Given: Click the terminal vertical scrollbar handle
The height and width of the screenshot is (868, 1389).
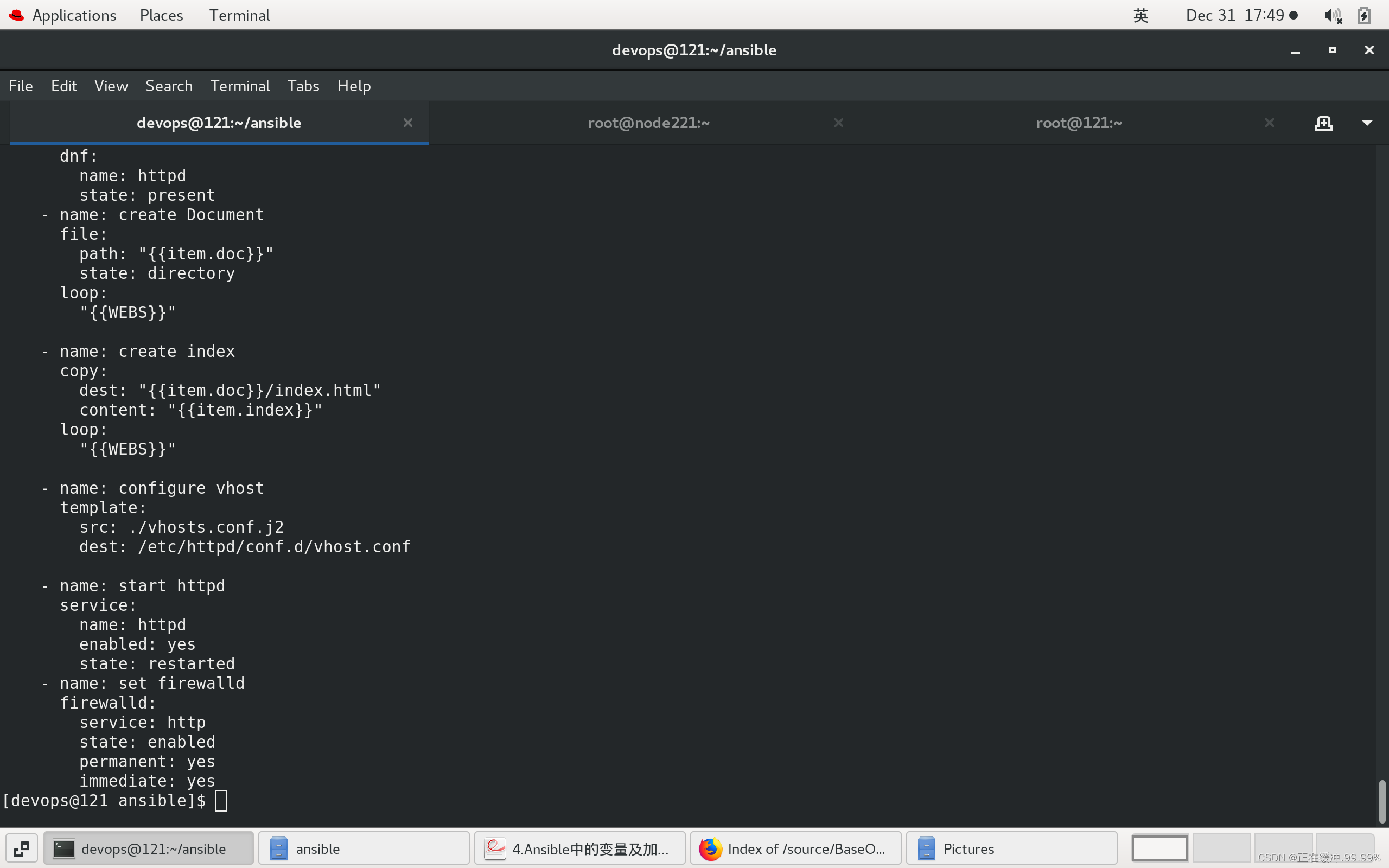Looking at the screenshot, I should tap(1381, 801).
